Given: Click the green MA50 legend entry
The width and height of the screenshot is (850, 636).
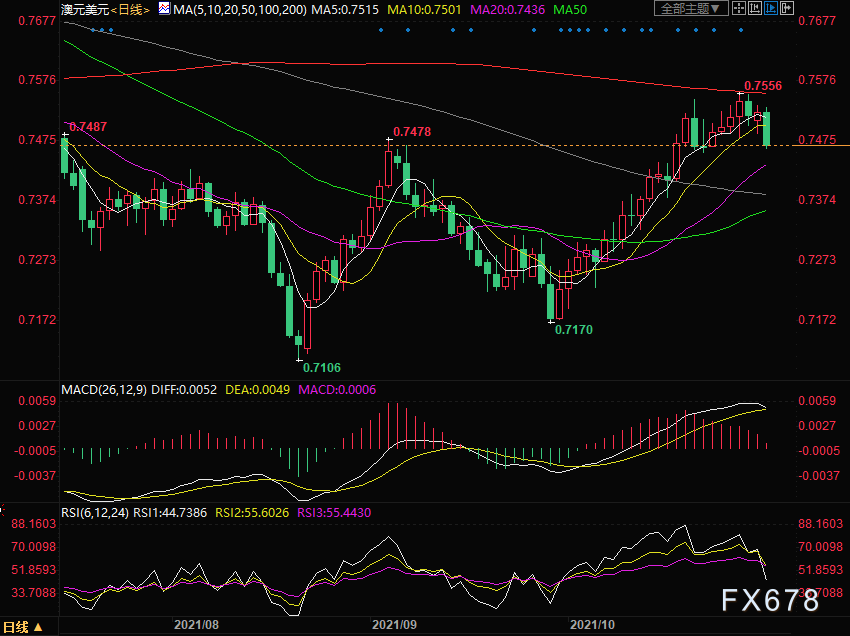Looking at the screenshot, I should click(570, 9).
